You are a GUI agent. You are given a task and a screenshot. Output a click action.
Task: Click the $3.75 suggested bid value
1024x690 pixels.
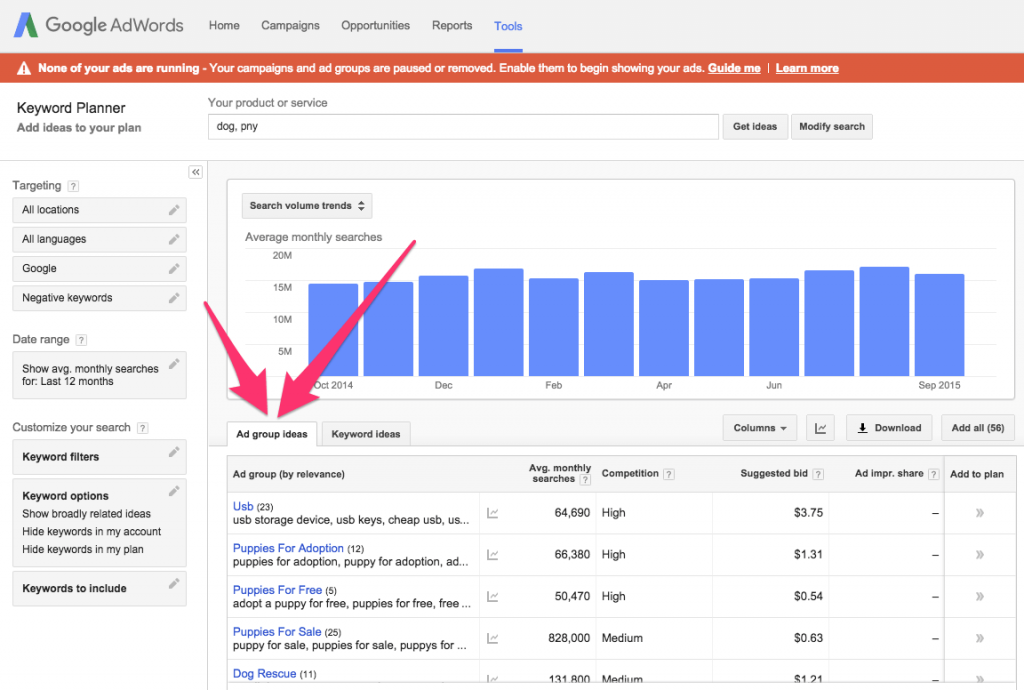coord(808,513)
